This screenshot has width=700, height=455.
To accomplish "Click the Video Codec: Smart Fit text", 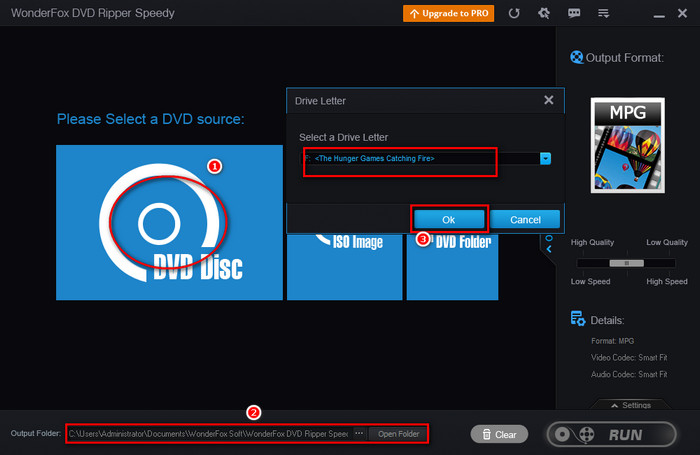I will [x=629, y=358].
